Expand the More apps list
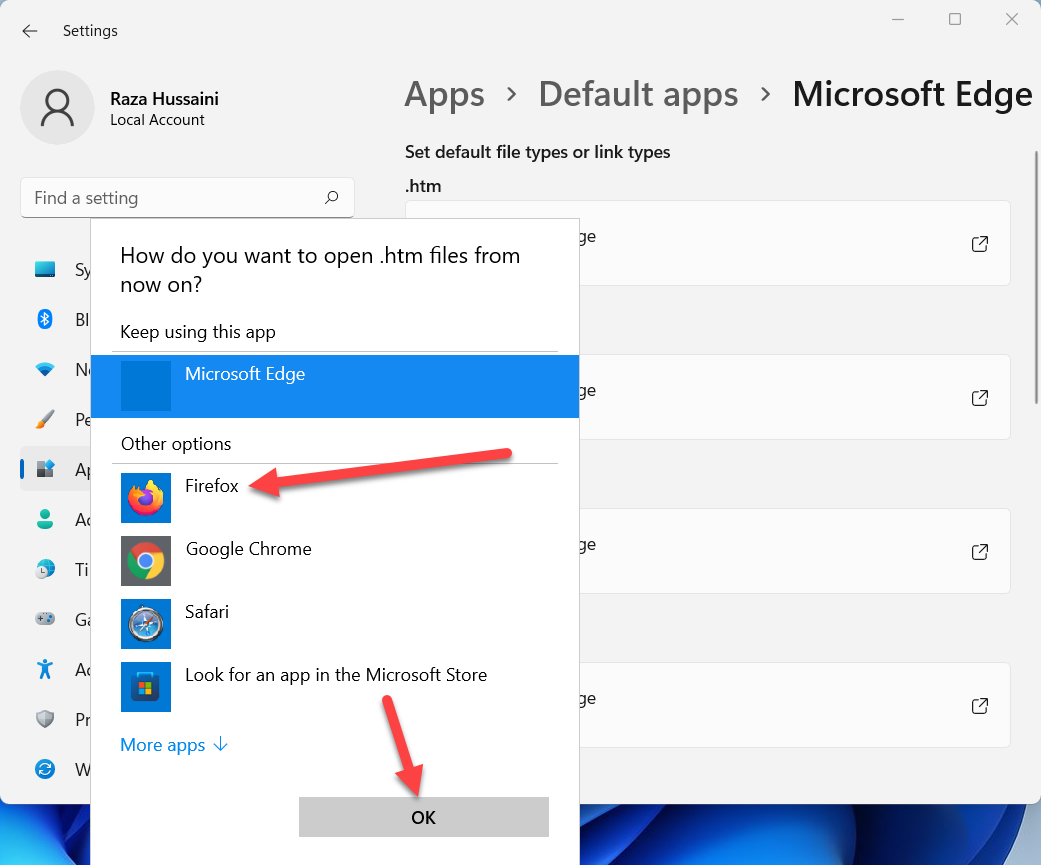This screenshot has width=1041, height=865. point(174,745)
